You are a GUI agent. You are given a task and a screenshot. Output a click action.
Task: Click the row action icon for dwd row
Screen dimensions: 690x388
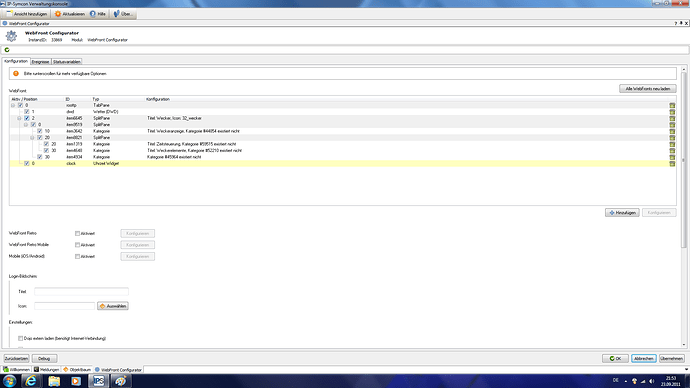pos(672,112)
